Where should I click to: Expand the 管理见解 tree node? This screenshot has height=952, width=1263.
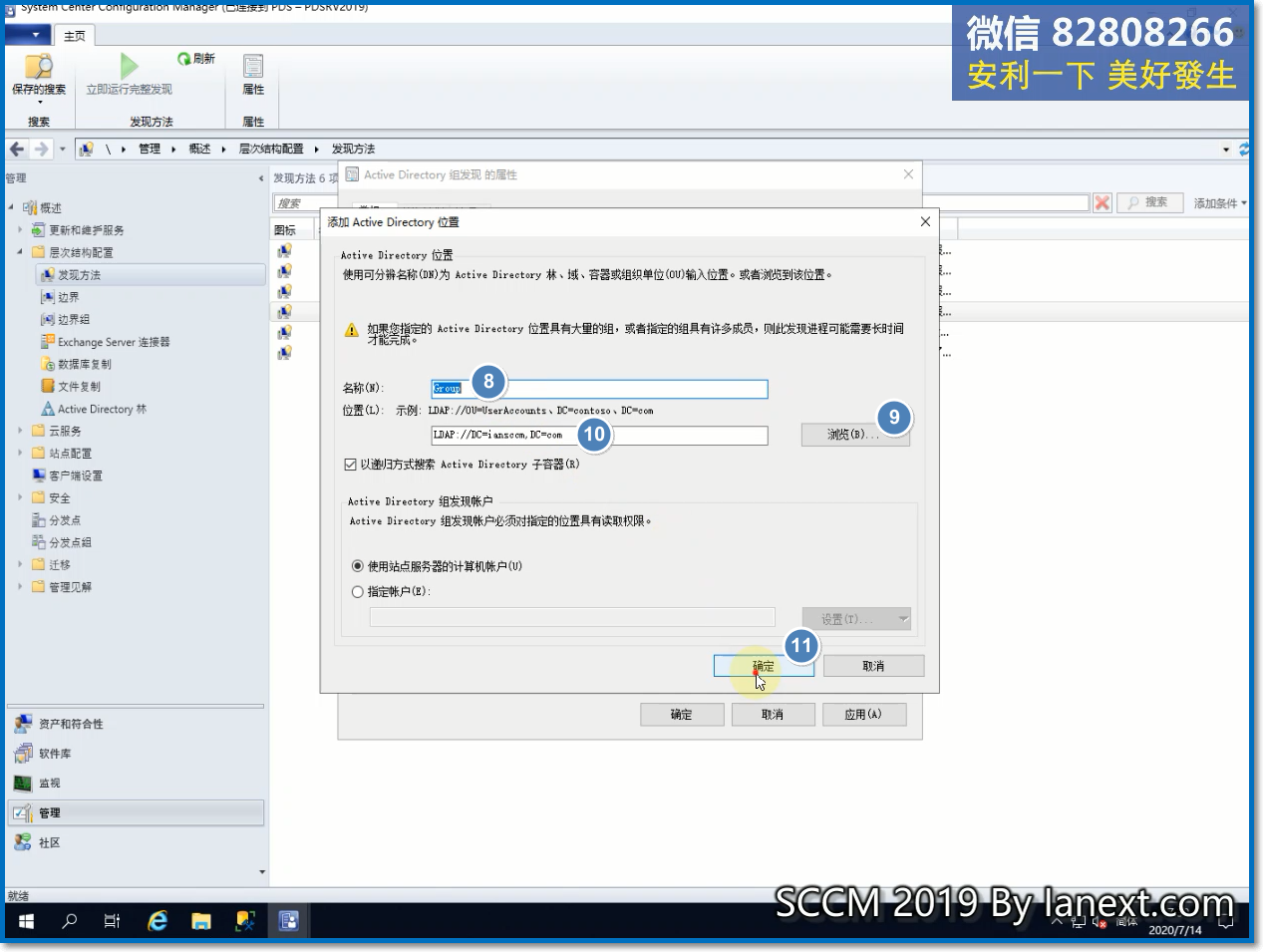[20, 586]
